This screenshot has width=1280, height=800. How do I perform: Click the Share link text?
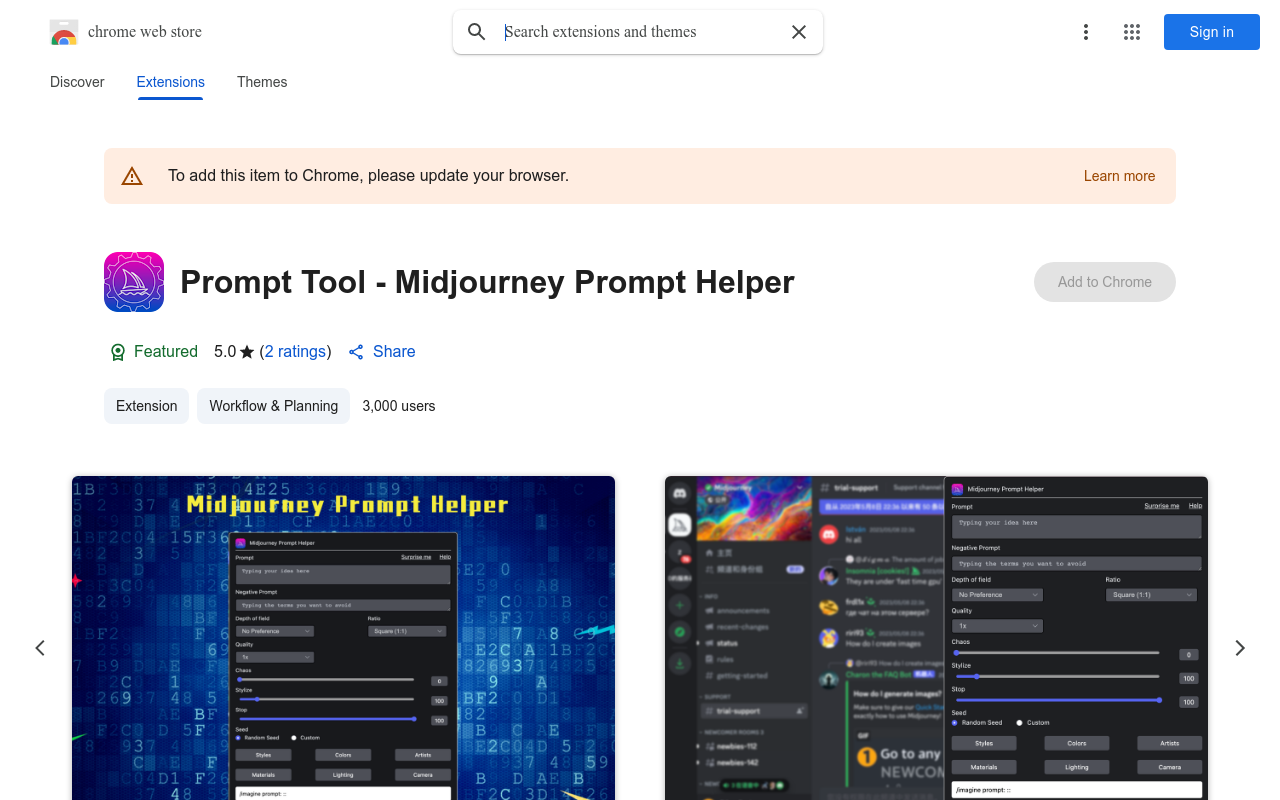[394, 352]
